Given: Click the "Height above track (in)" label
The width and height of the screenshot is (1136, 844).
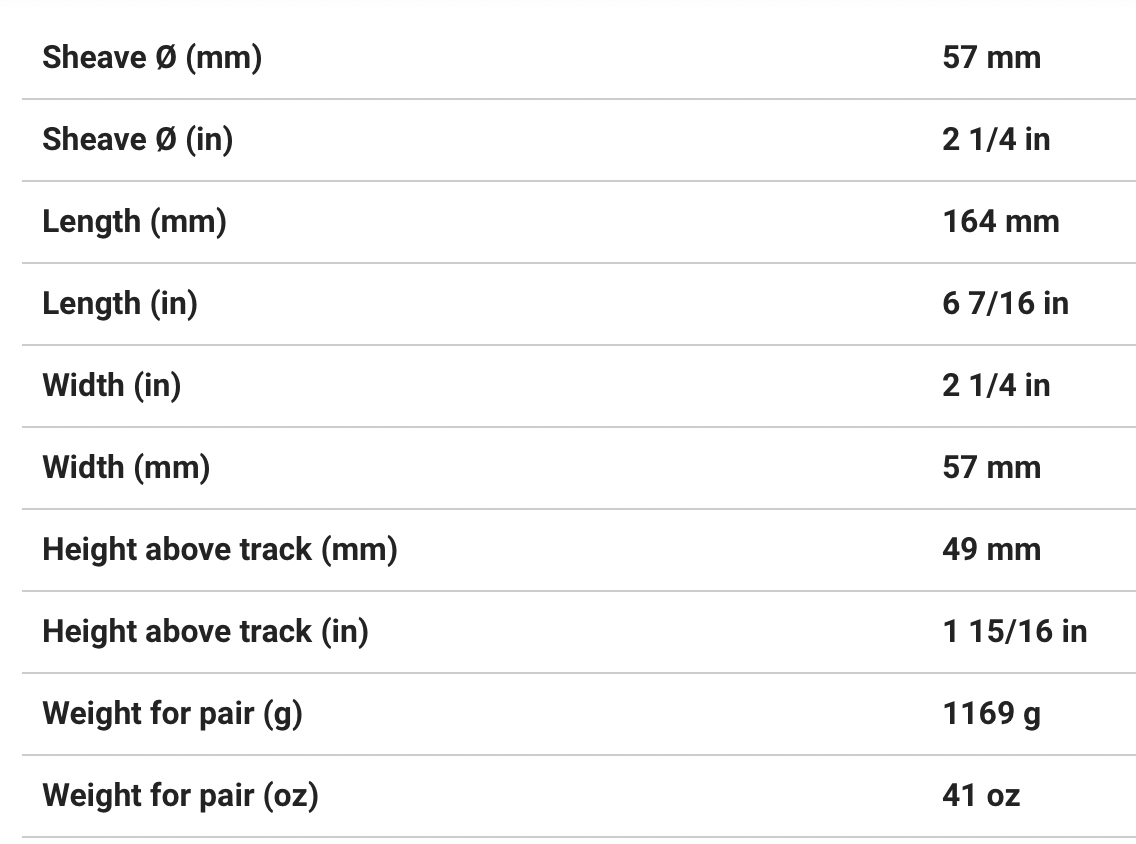Looking at the screenshot, I should pyautogui.click(x=205, y=632).
